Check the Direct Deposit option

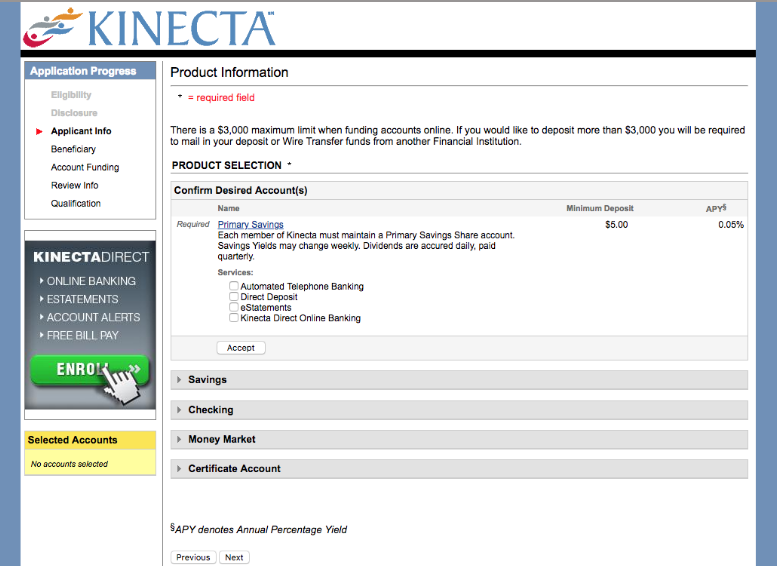[x=233, y=296]
